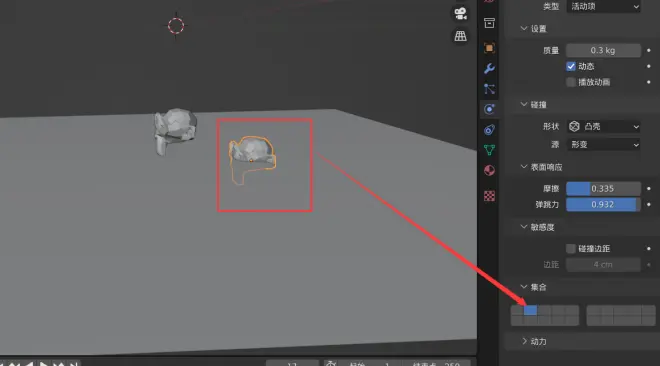Open the Material properties tab (red sphere)
Screen dimensions: 660x366
(489, 170)
